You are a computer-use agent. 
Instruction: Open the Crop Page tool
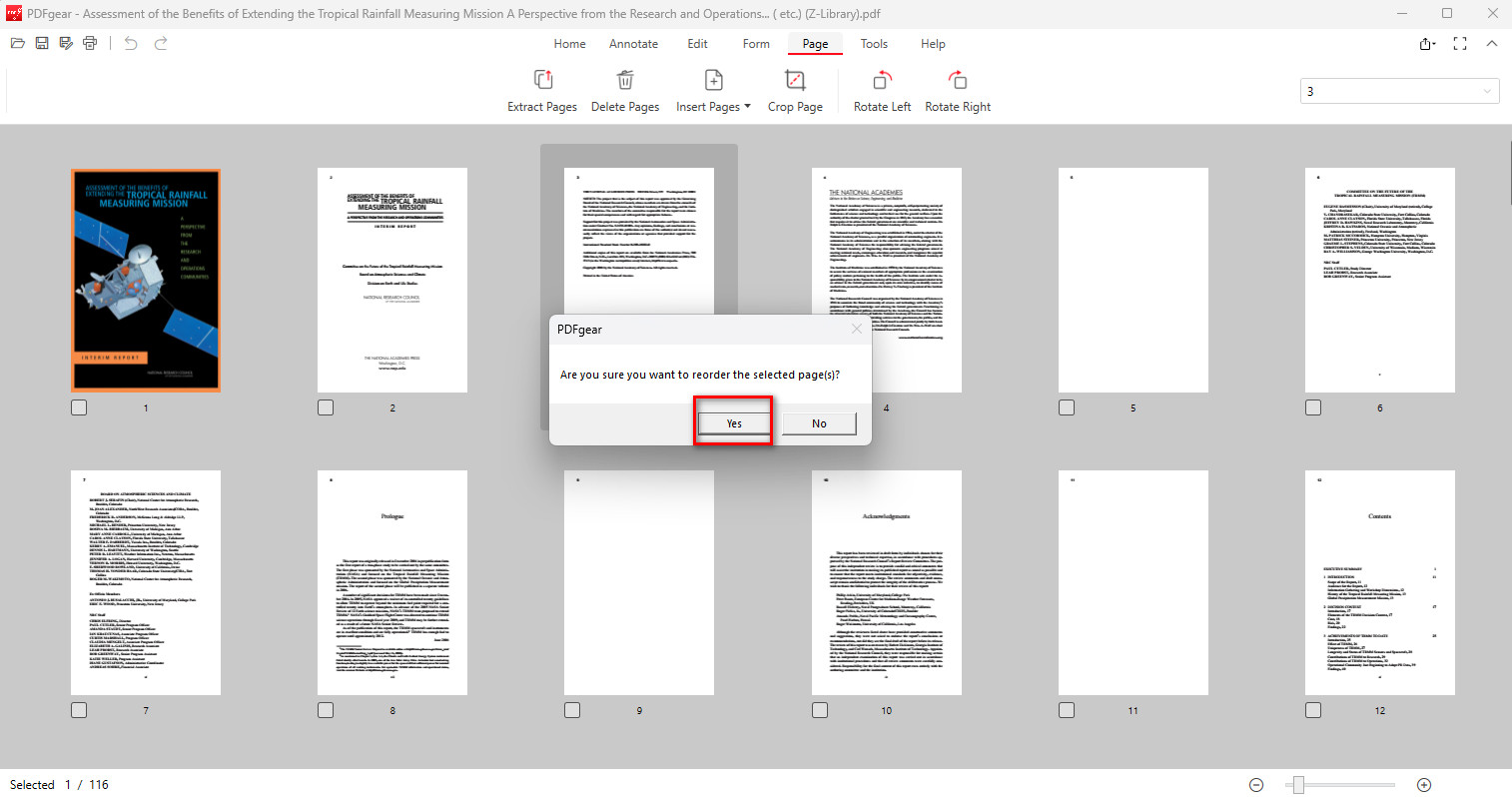pos(795,90)
